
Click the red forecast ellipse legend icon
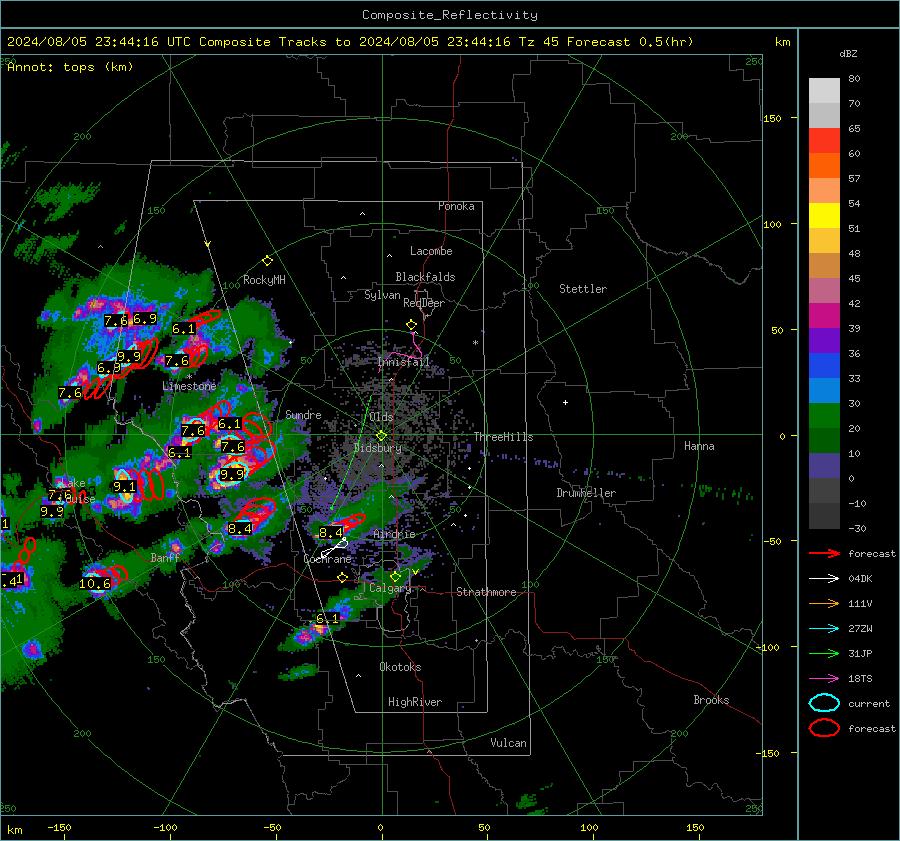click(824, 728)
